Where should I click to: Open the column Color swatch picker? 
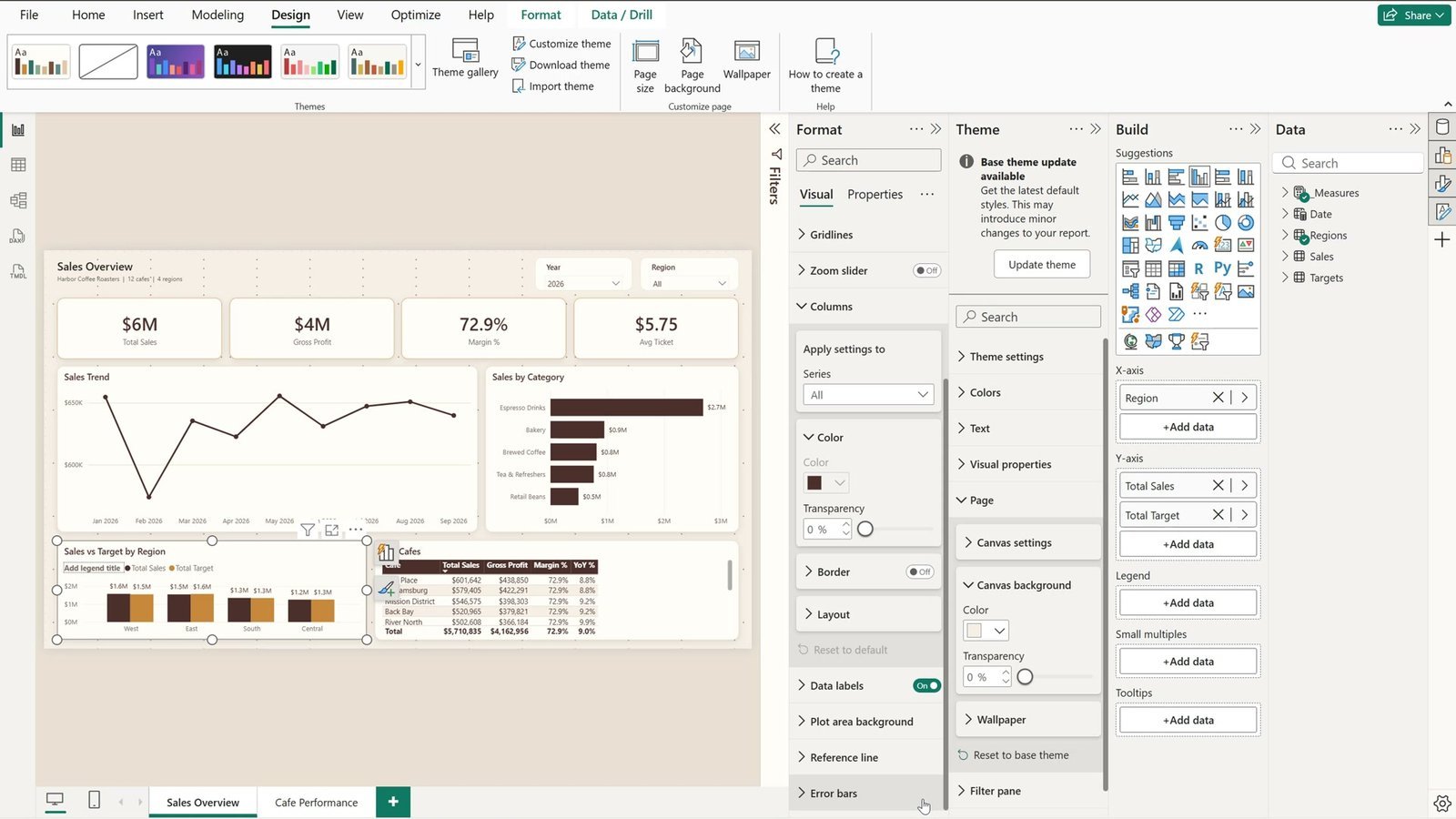pos(826,482)
